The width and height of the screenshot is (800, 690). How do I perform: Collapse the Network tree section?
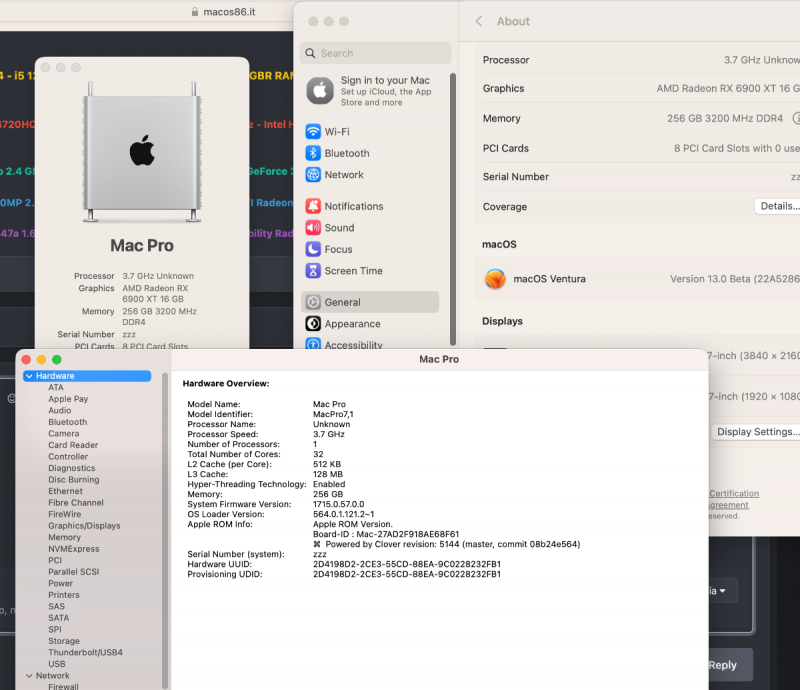point(29,676)
